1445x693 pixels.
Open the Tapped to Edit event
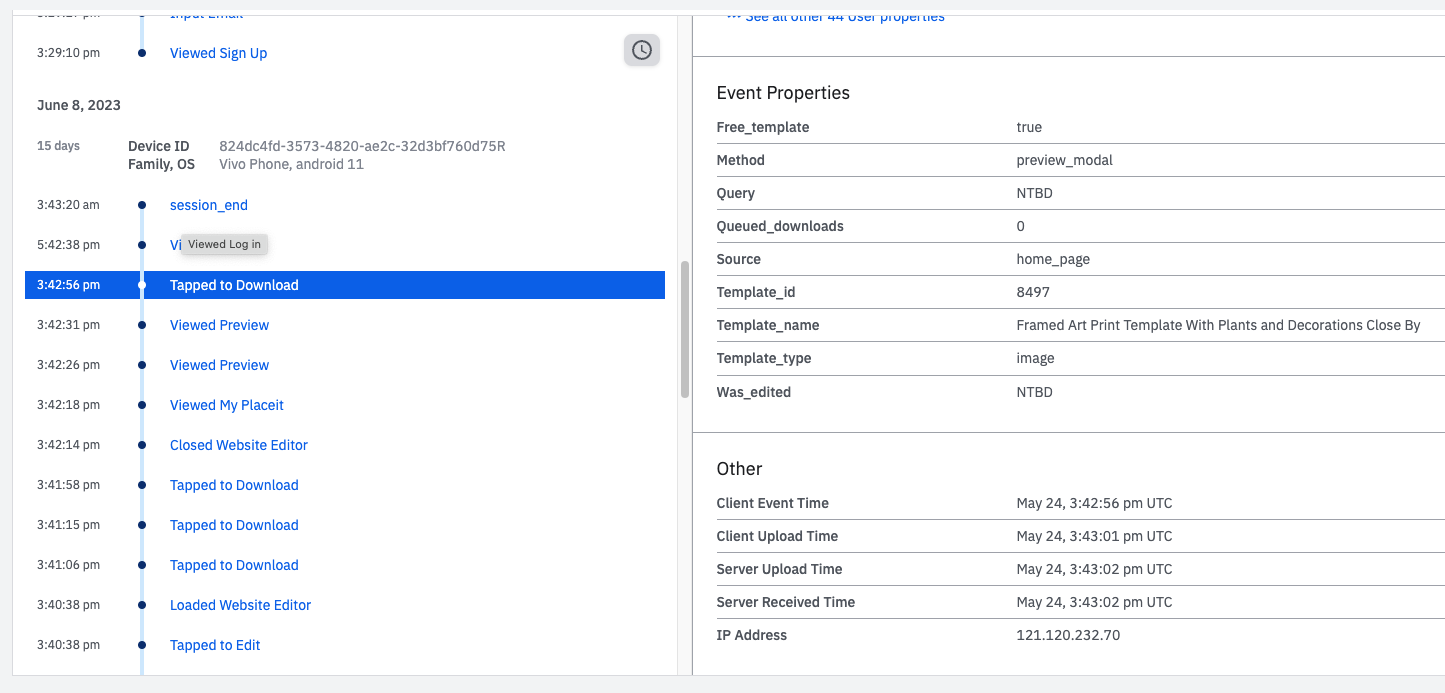215,645
